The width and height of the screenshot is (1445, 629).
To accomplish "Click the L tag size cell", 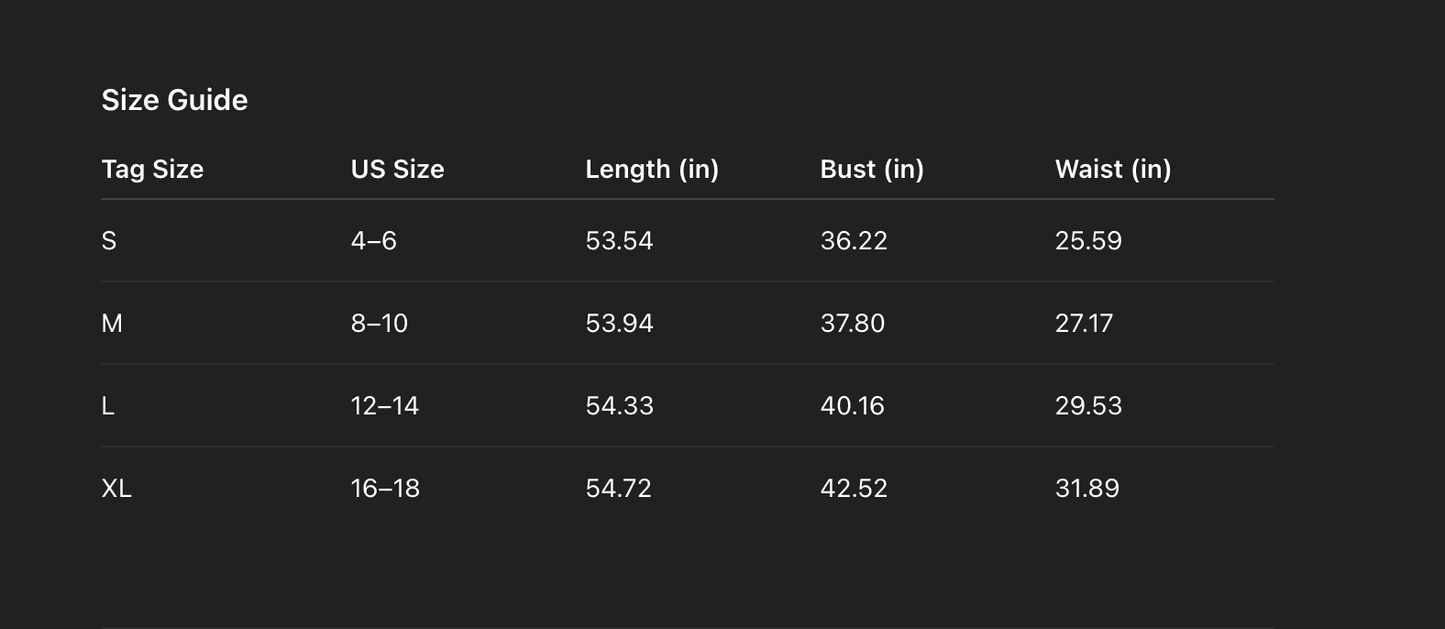I will coord(108,406).
